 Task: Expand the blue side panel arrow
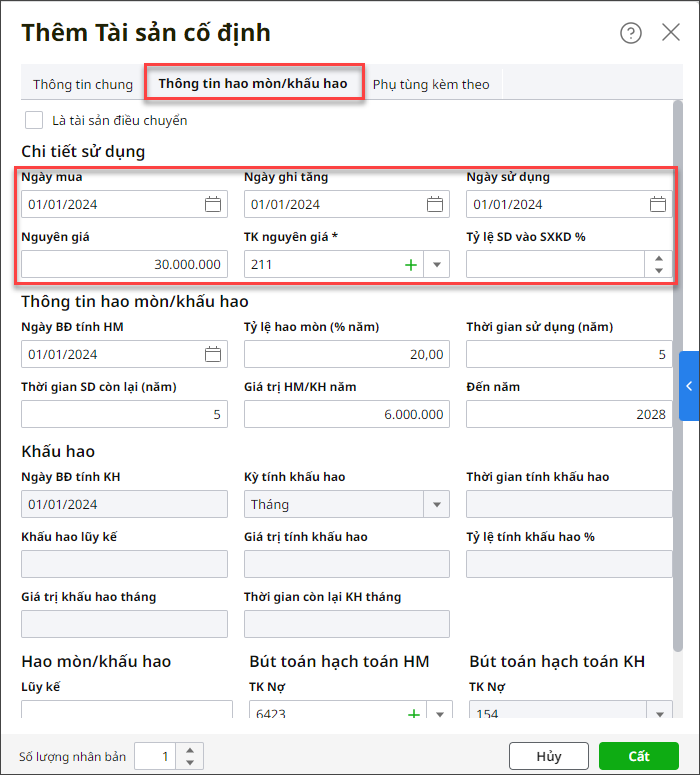(689, 386)
